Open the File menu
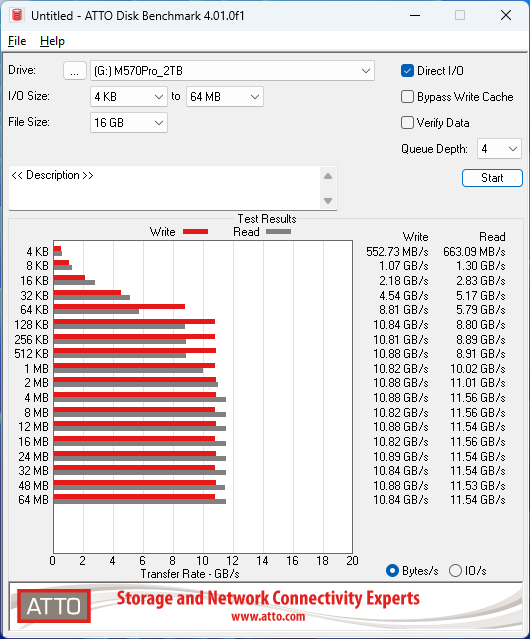Image resolution: width=530 pixels, height=639 pixels. coord(17,41)
